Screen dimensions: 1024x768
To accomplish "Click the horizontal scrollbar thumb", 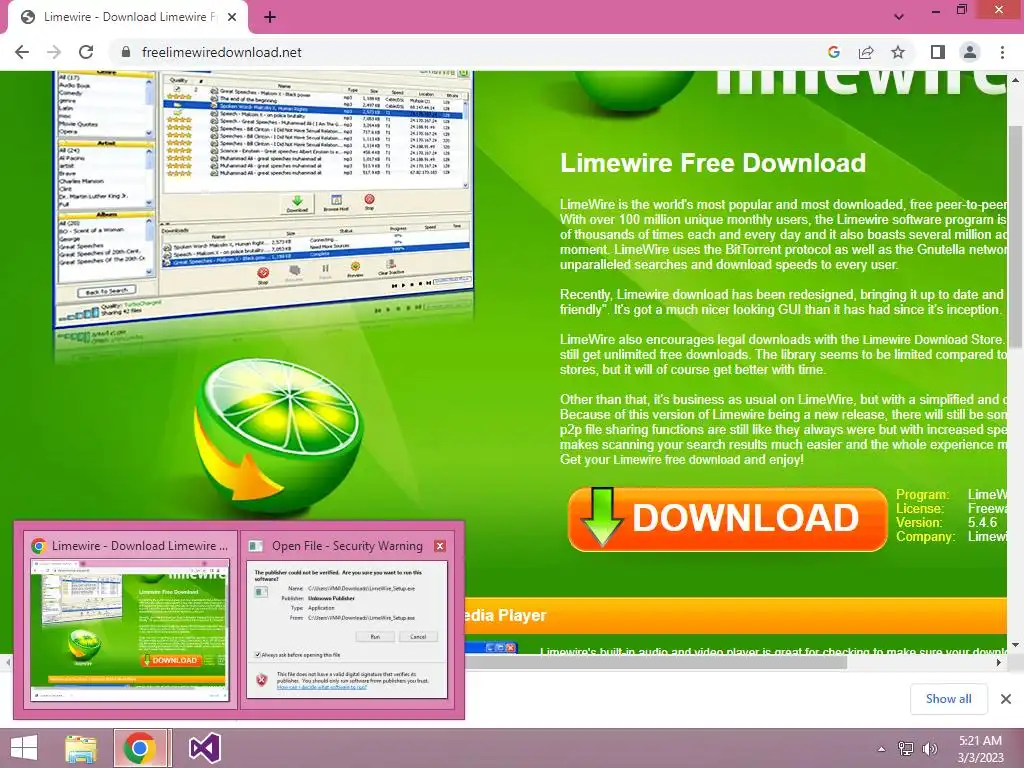I will pos(656,662).
